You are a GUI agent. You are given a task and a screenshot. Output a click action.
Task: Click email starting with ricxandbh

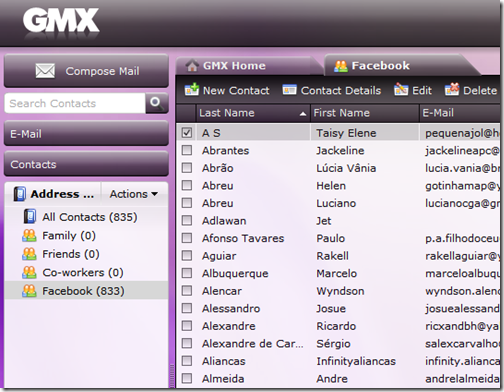tap(462, 326)
